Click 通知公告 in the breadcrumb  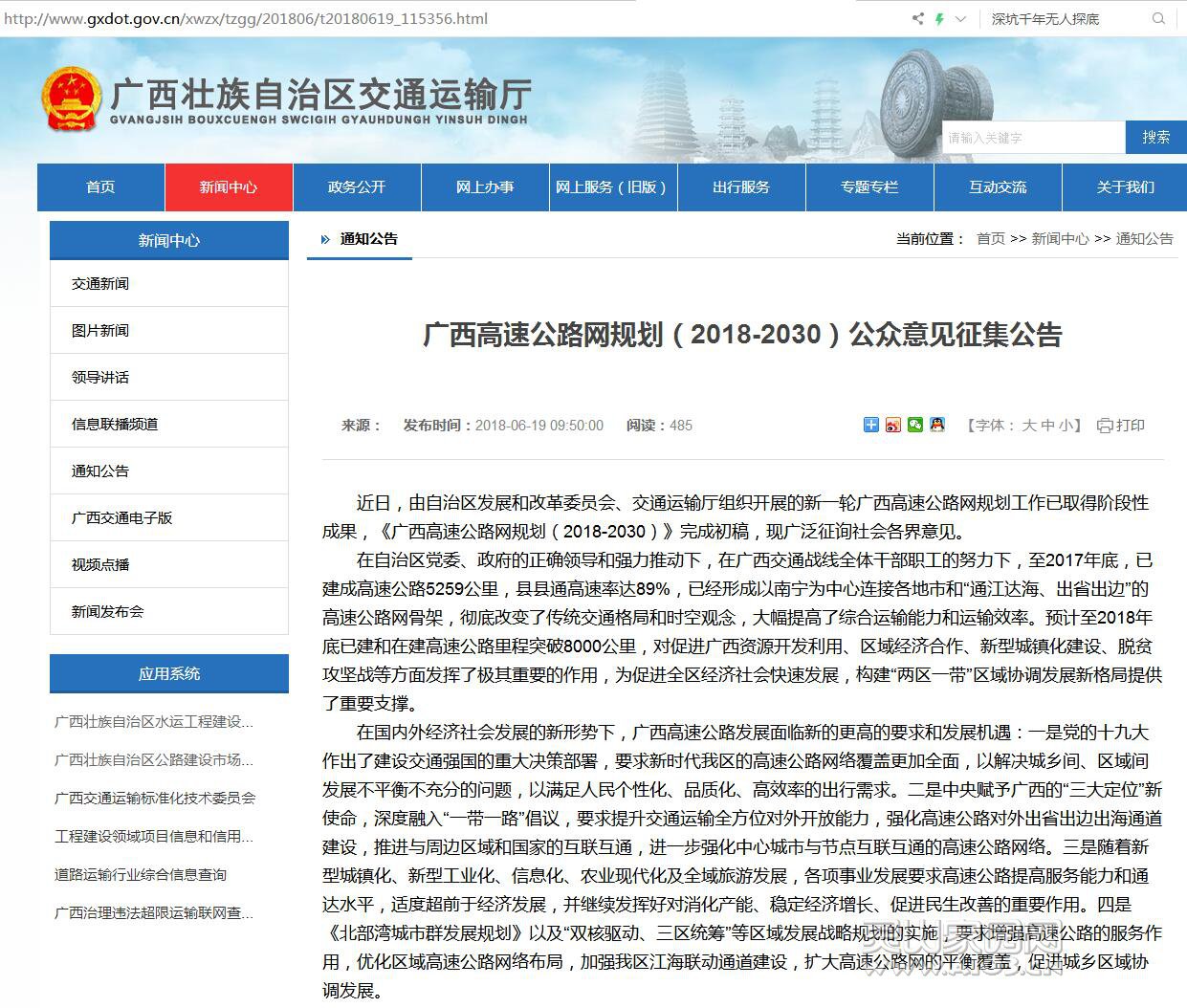(1144, 239)
